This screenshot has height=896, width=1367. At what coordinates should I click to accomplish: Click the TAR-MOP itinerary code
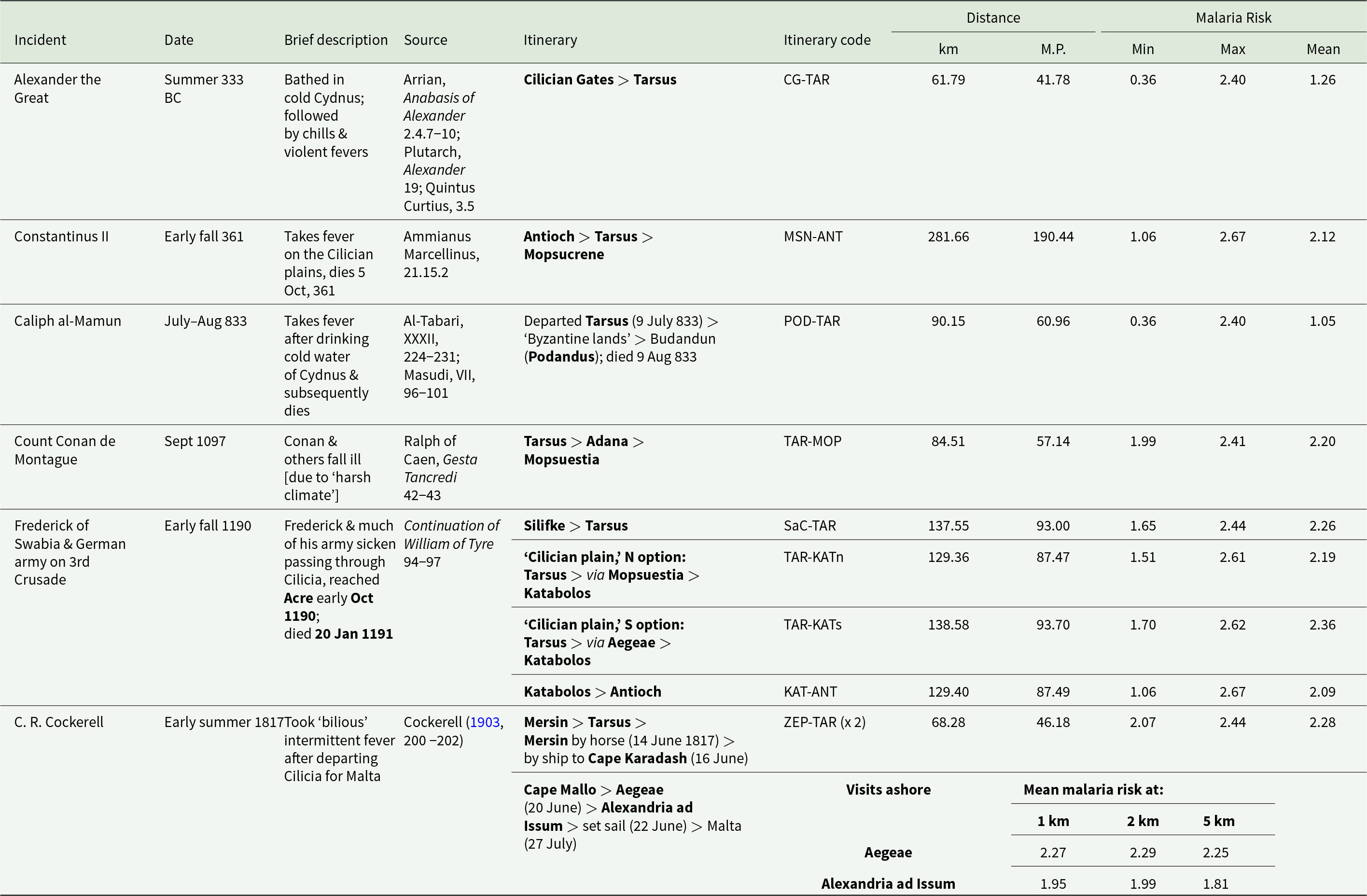812,441
